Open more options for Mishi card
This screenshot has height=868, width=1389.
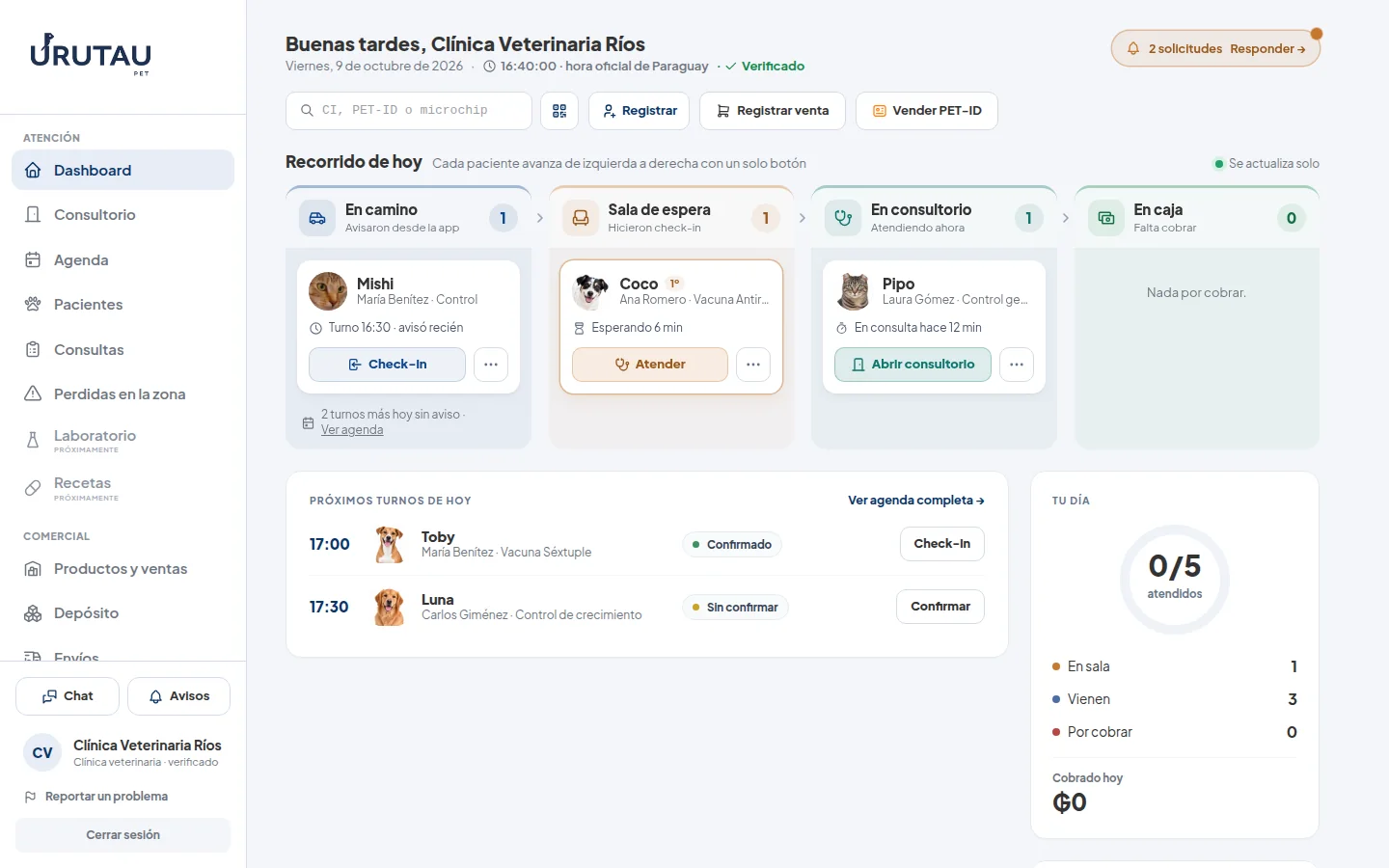pyautogui.click(x=491, y=365)
